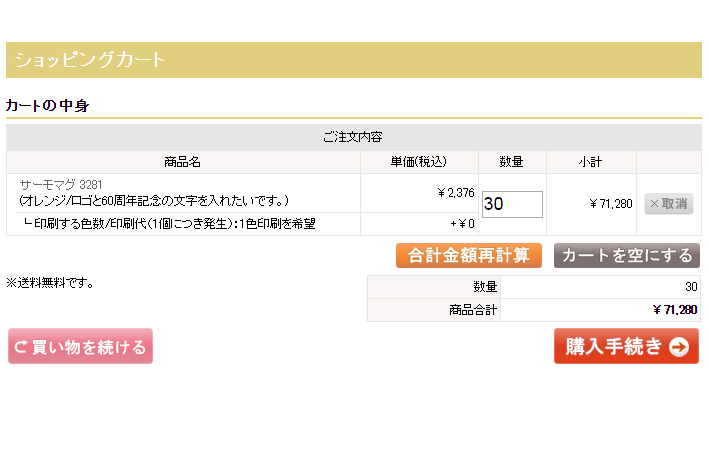
Task: Click the arrow icon on 購入手続き button
Action: (679, 347)
